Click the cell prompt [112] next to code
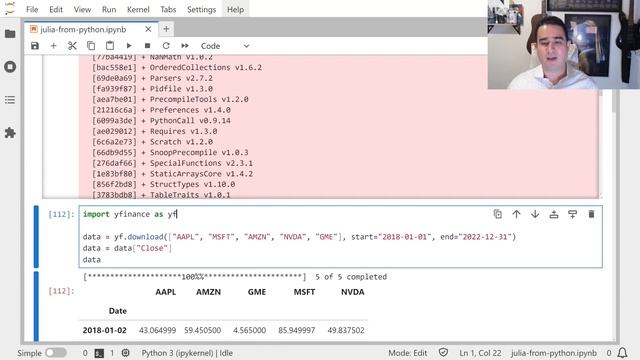Screen dimensions: 640x360 tap(62, 214)
